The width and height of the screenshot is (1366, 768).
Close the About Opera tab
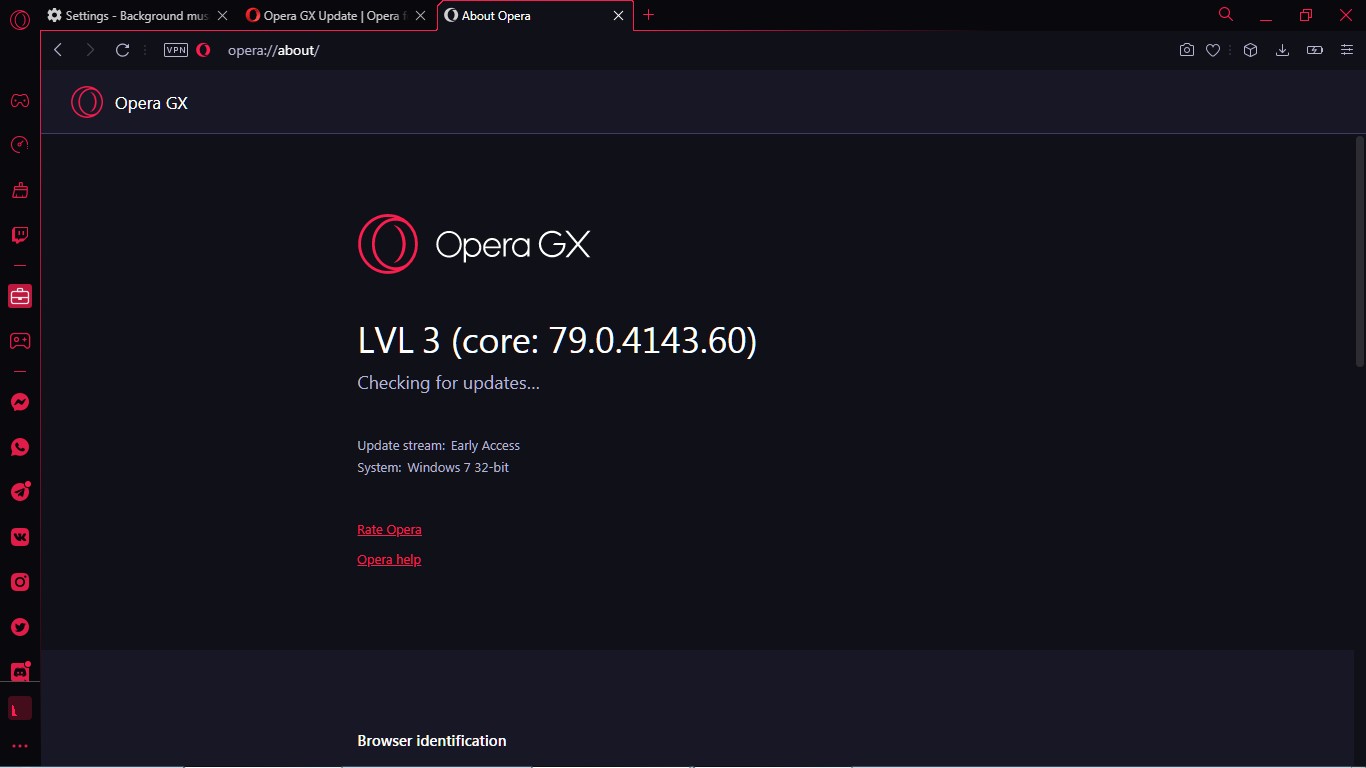619,16
